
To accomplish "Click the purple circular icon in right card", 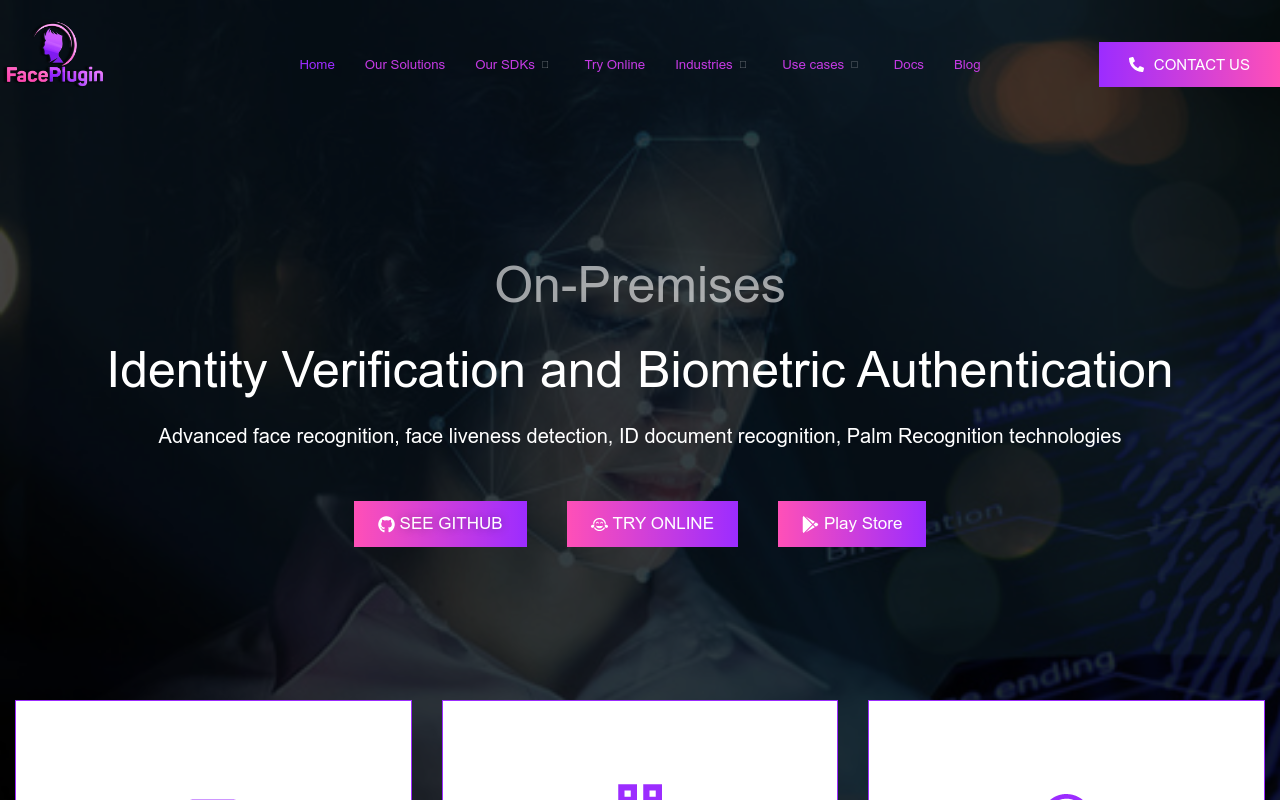I will click(x=1066, y=796).
